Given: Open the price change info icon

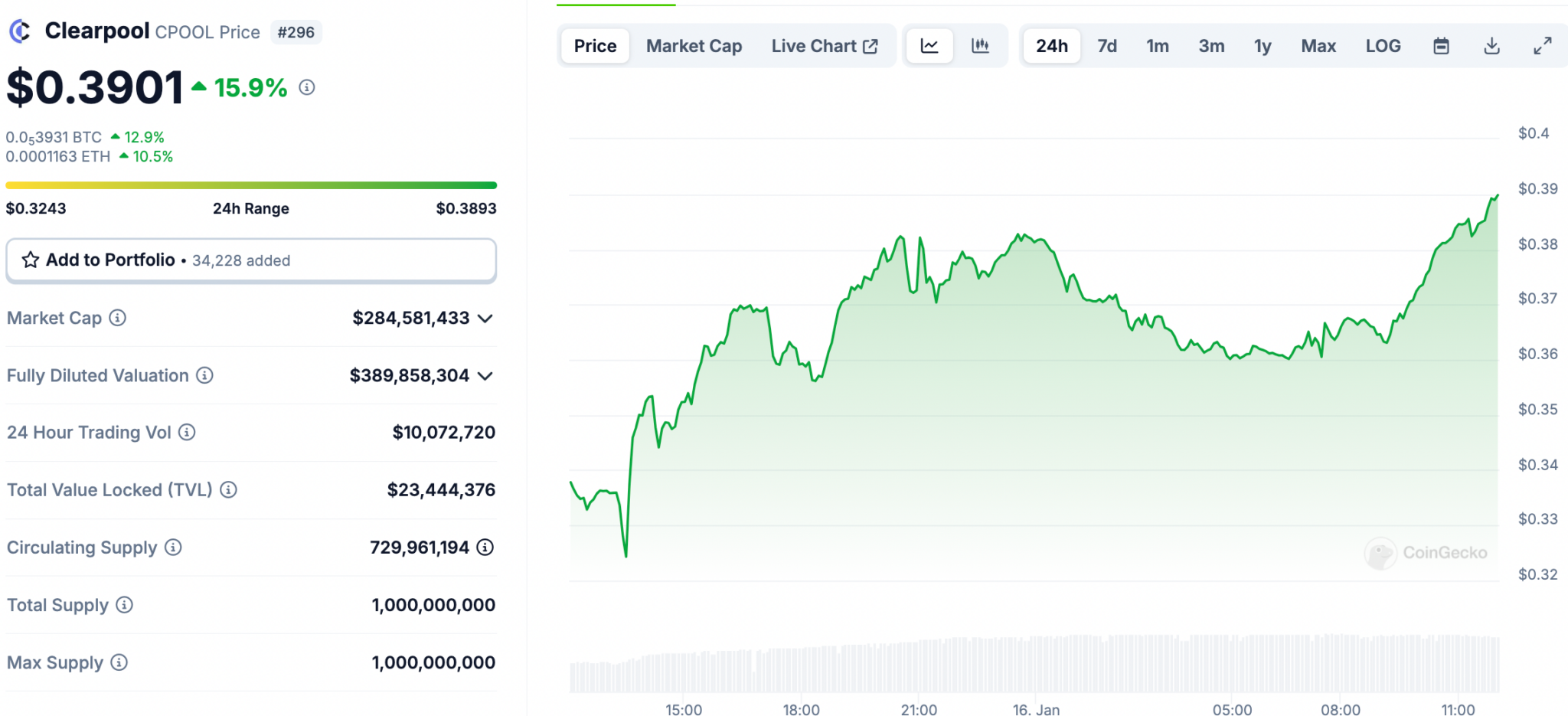Looking at the screenshot, I should tap(307, 87).
